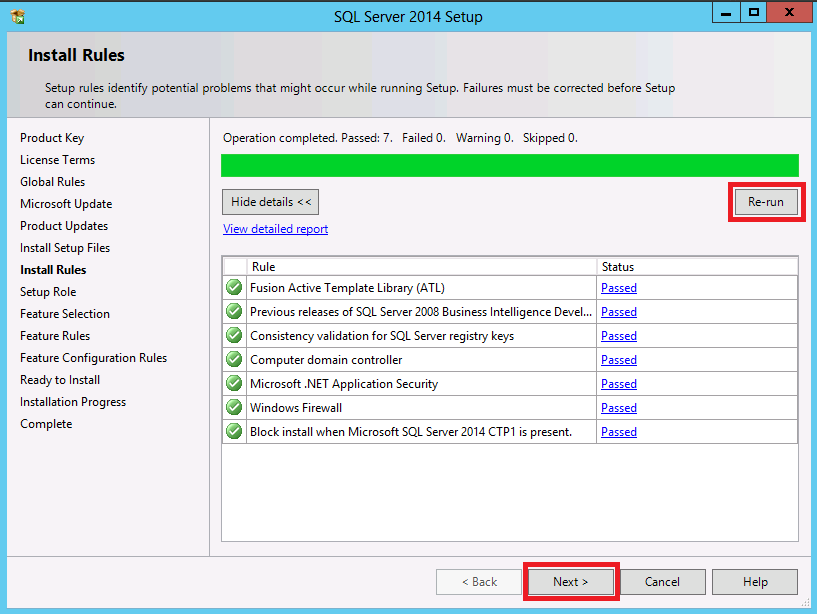817x614 pixels.
Task: Close the SQL Server 2014 Setup window
Action: 790,13
